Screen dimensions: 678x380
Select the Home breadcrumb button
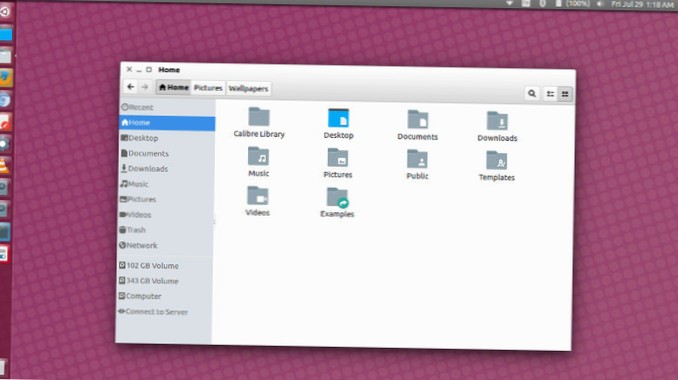pyautogui.click(x=173, y=87)
